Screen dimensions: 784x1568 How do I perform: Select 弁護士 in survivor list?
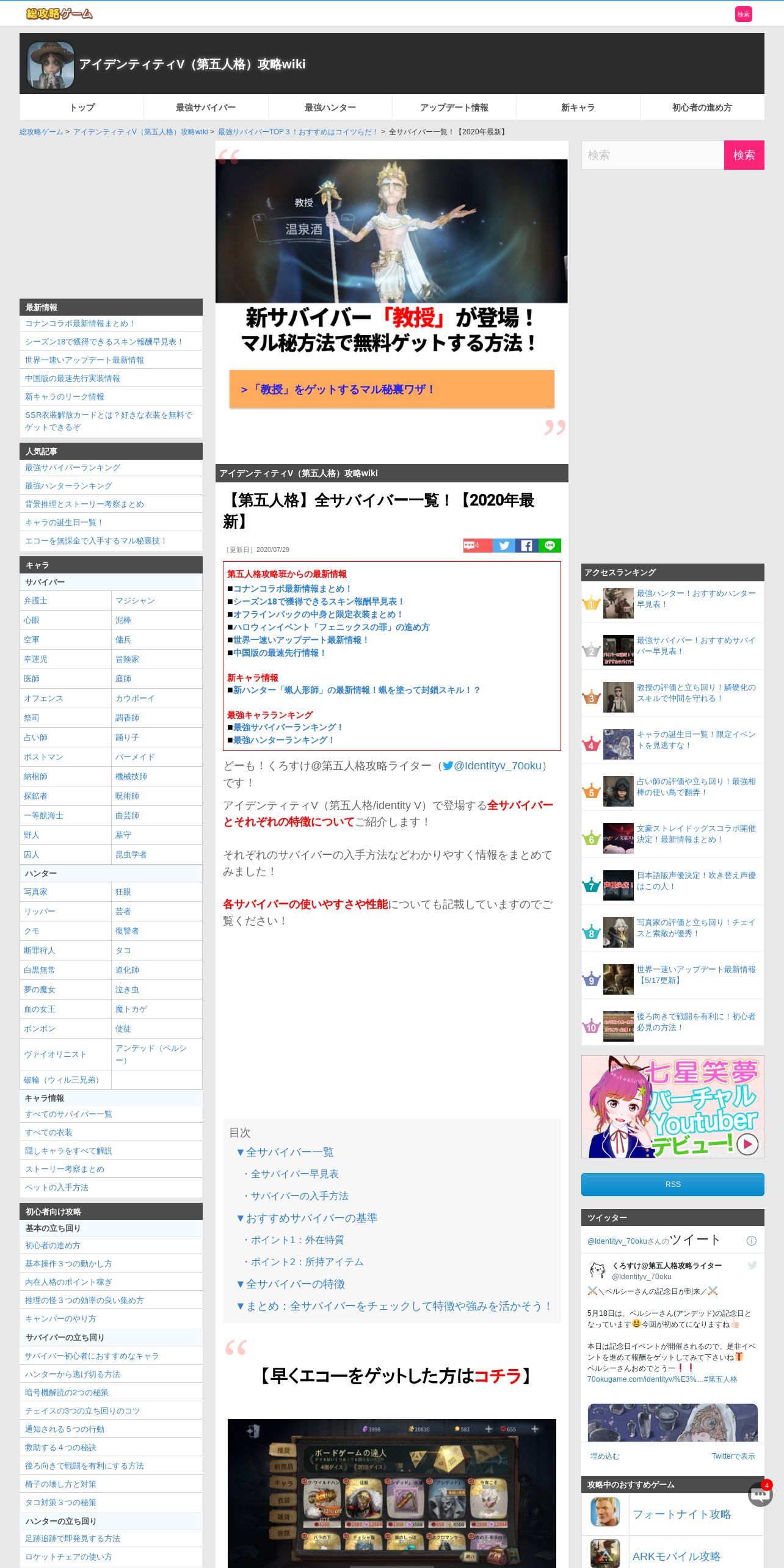point(35,601)
